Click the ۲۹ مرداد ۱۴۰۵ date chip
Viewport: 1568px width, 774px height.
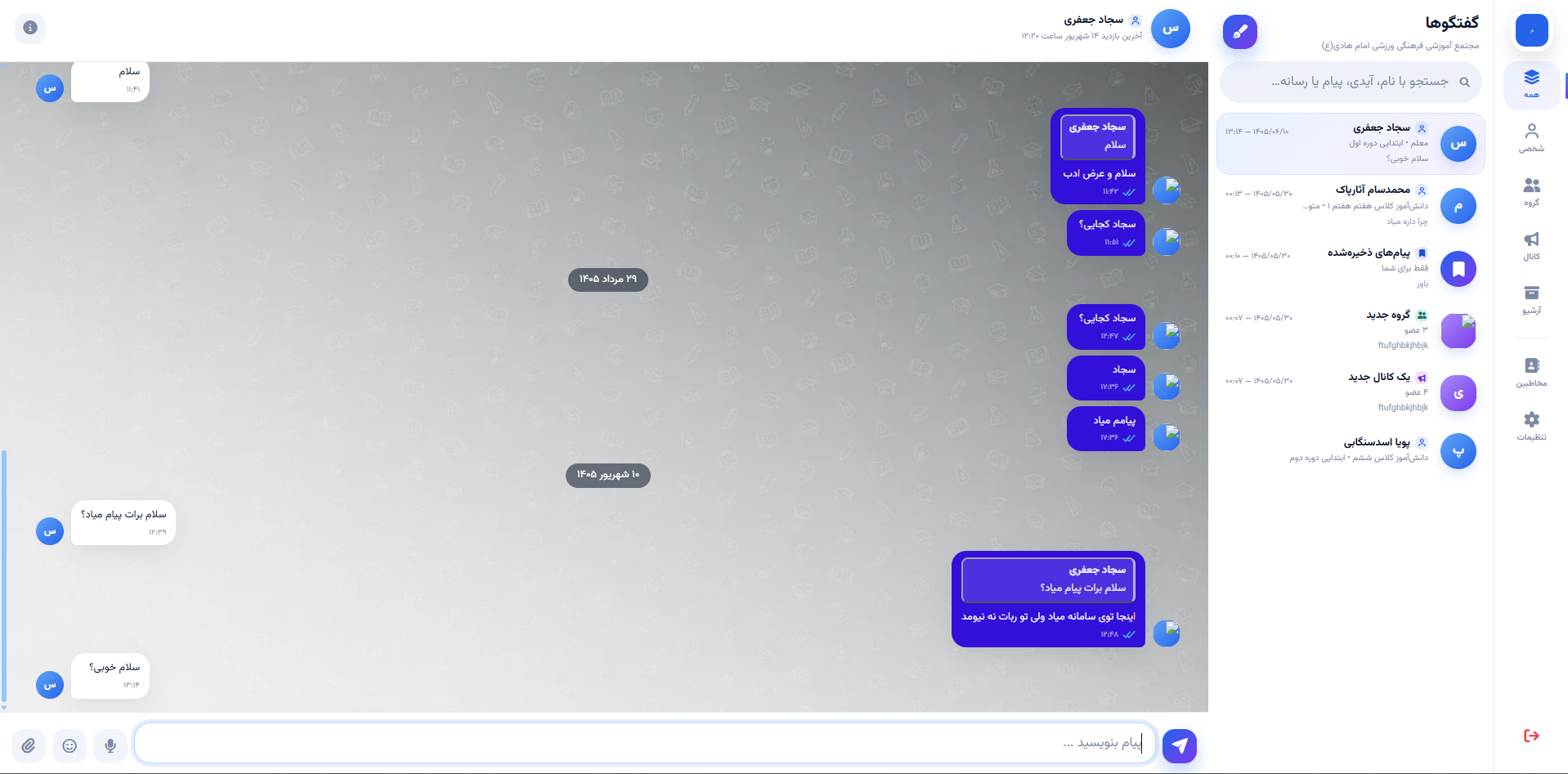point(608,280)
